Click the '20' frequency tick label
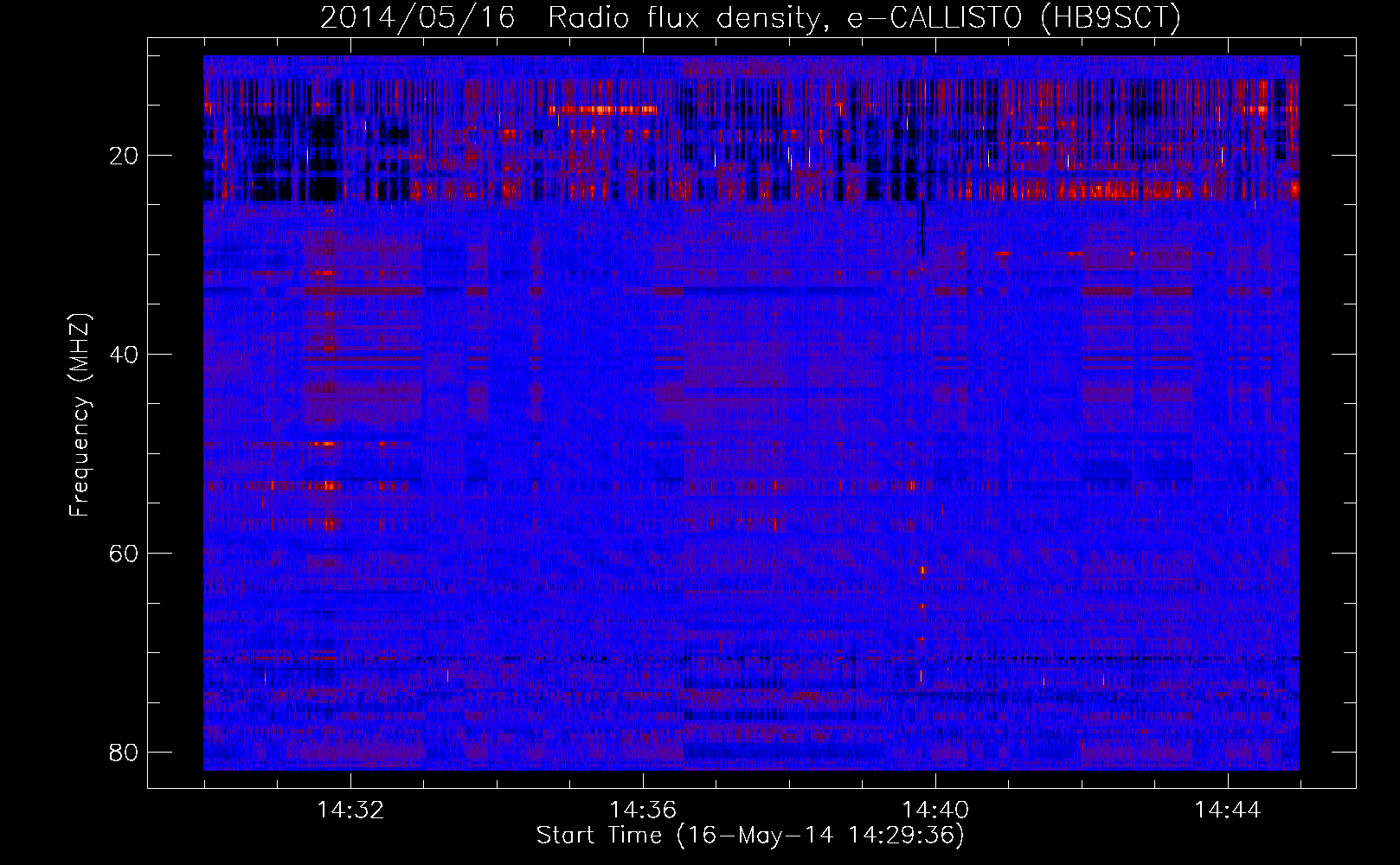The width and height of the screenshot is (1400, 865). tap(123, 156)
